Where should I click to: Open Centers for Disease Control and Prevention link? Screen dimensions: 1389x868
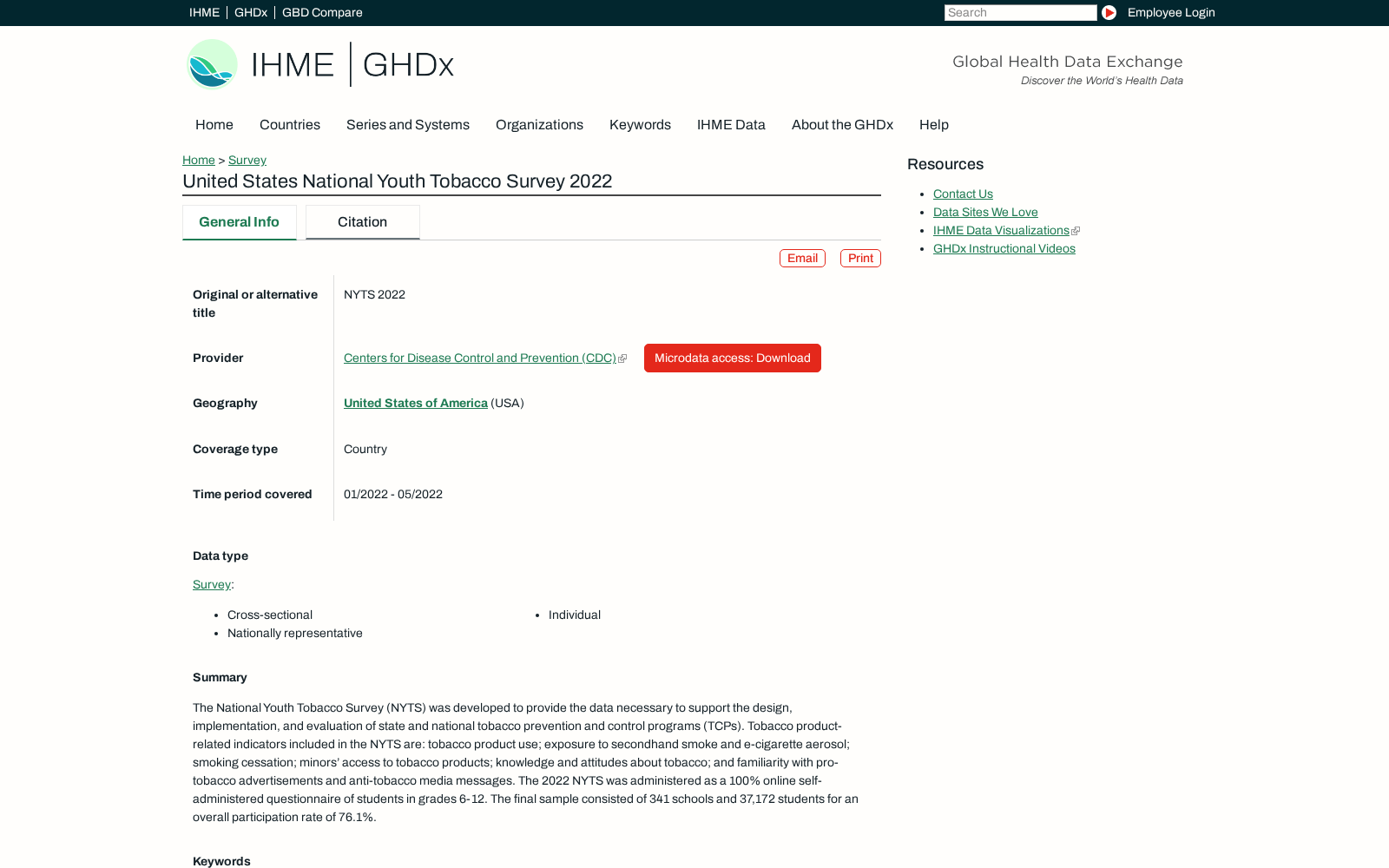pos(480,358)
